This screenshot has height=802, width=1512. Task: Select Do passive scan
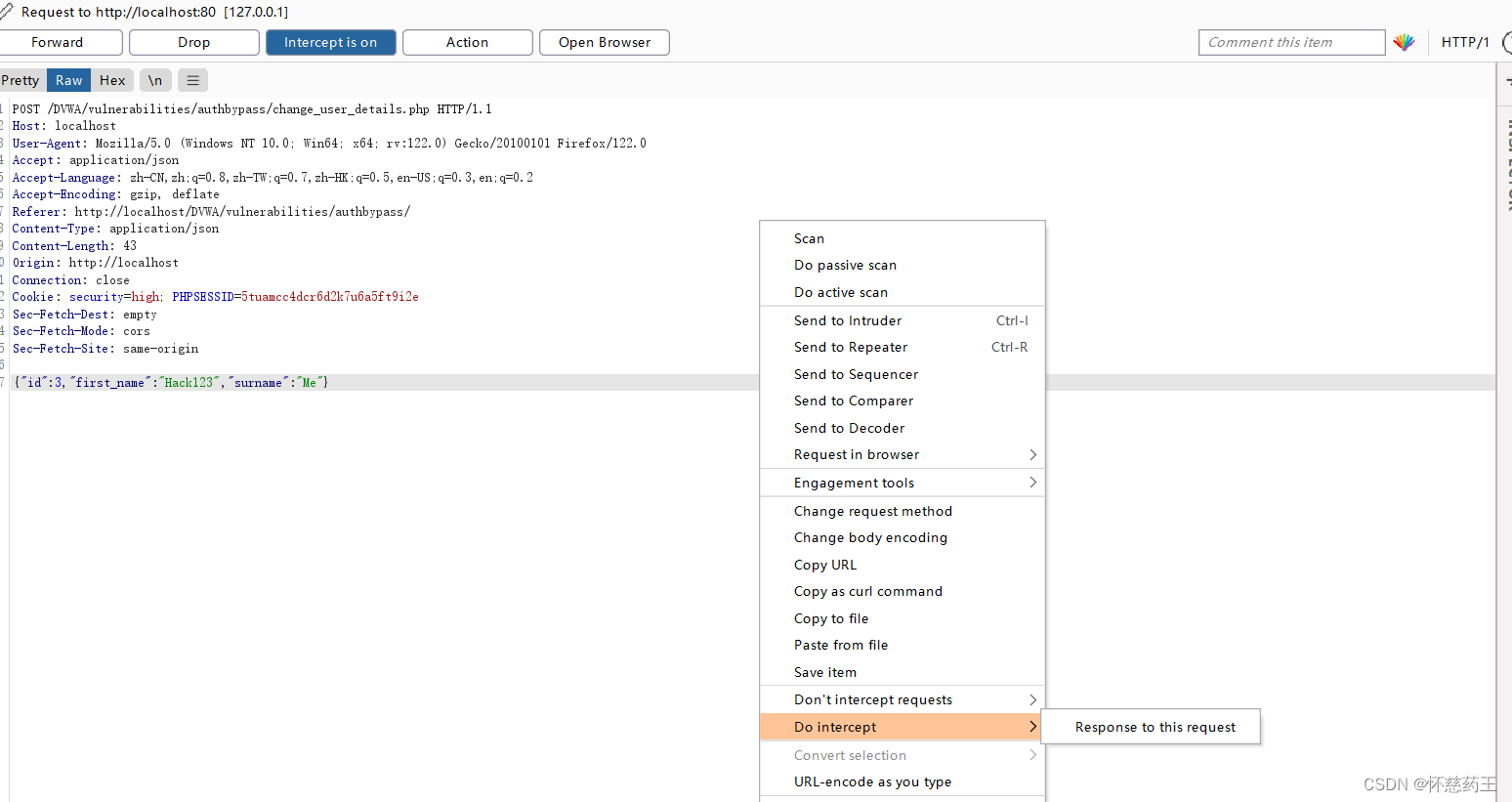[903, 265]
